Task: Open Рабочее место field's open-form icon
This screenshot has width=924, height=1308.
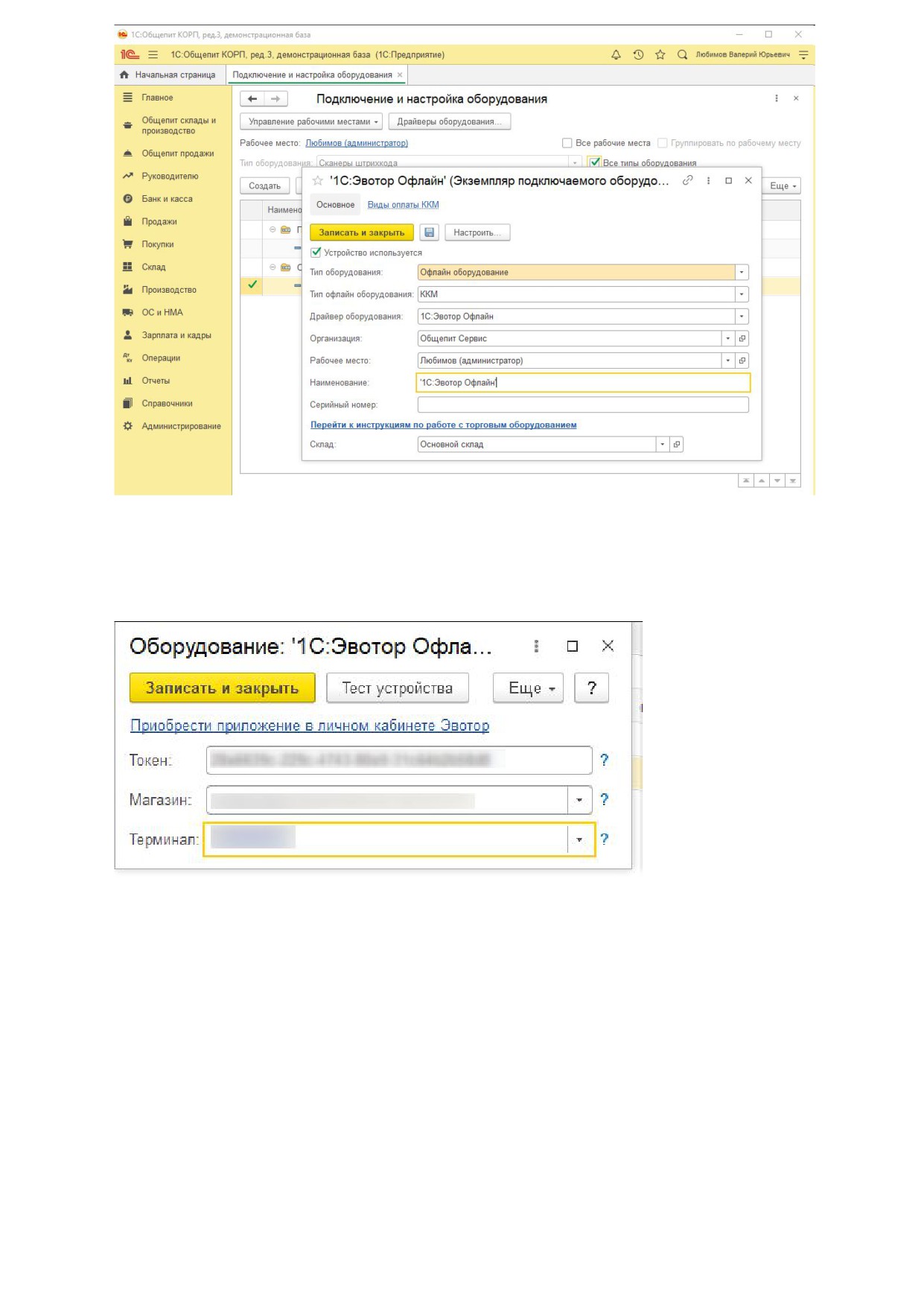Action: 742,361
